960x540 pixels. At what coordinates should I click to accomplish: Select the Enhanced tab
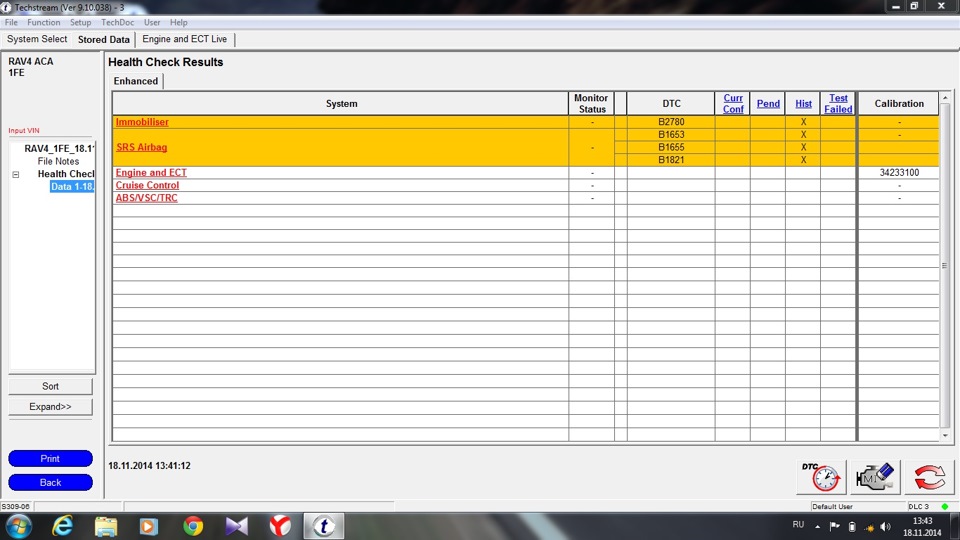coord(136,81)
